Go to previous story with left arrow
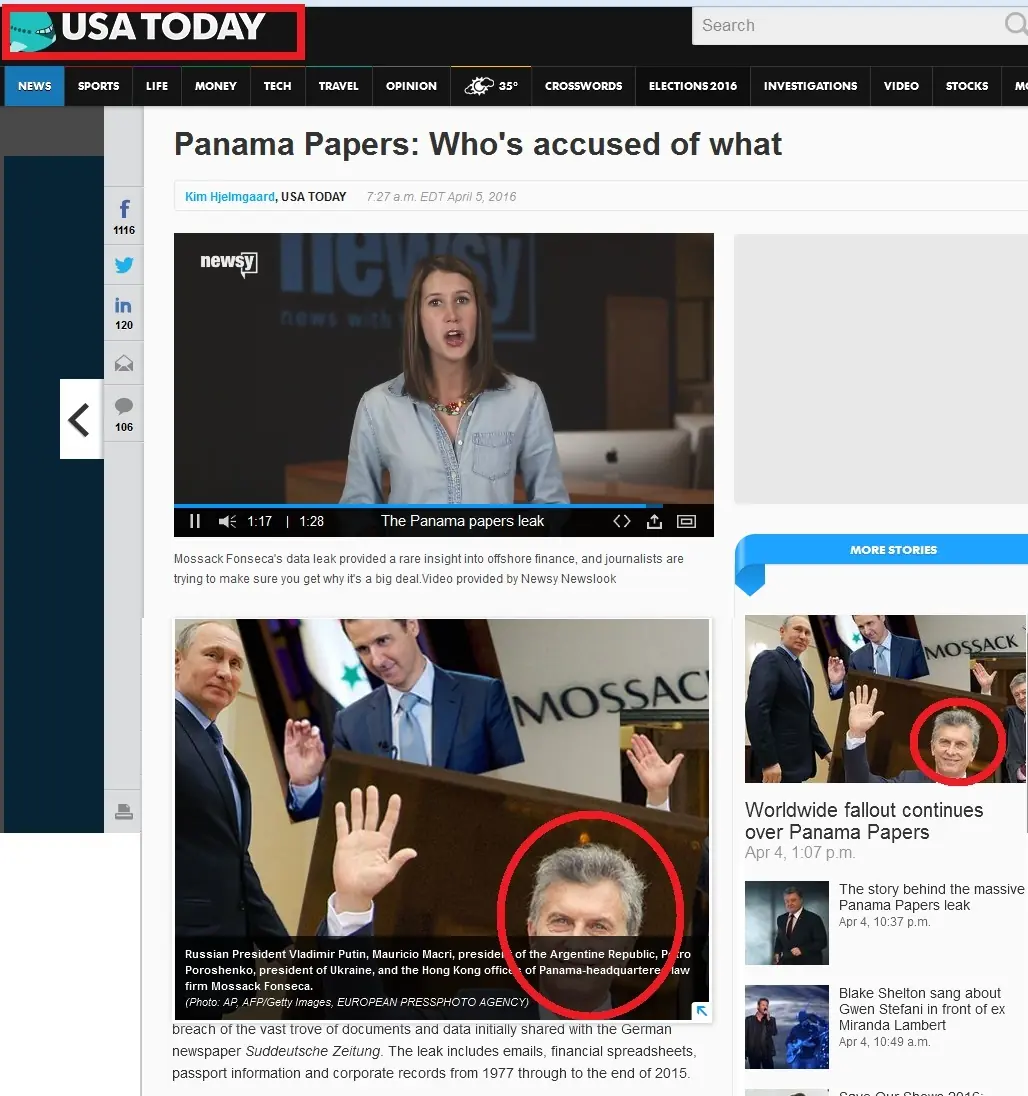 [x=81, y=419]
